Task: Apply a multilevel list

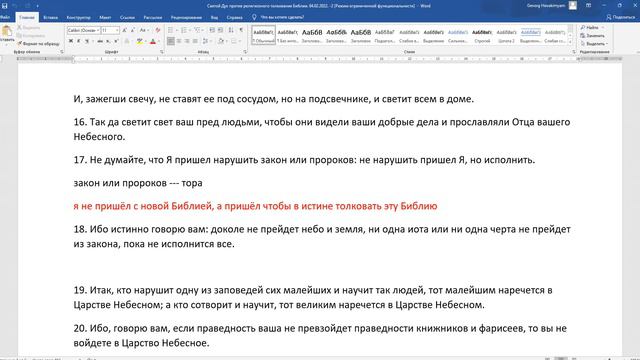Action: coord(197,30)
